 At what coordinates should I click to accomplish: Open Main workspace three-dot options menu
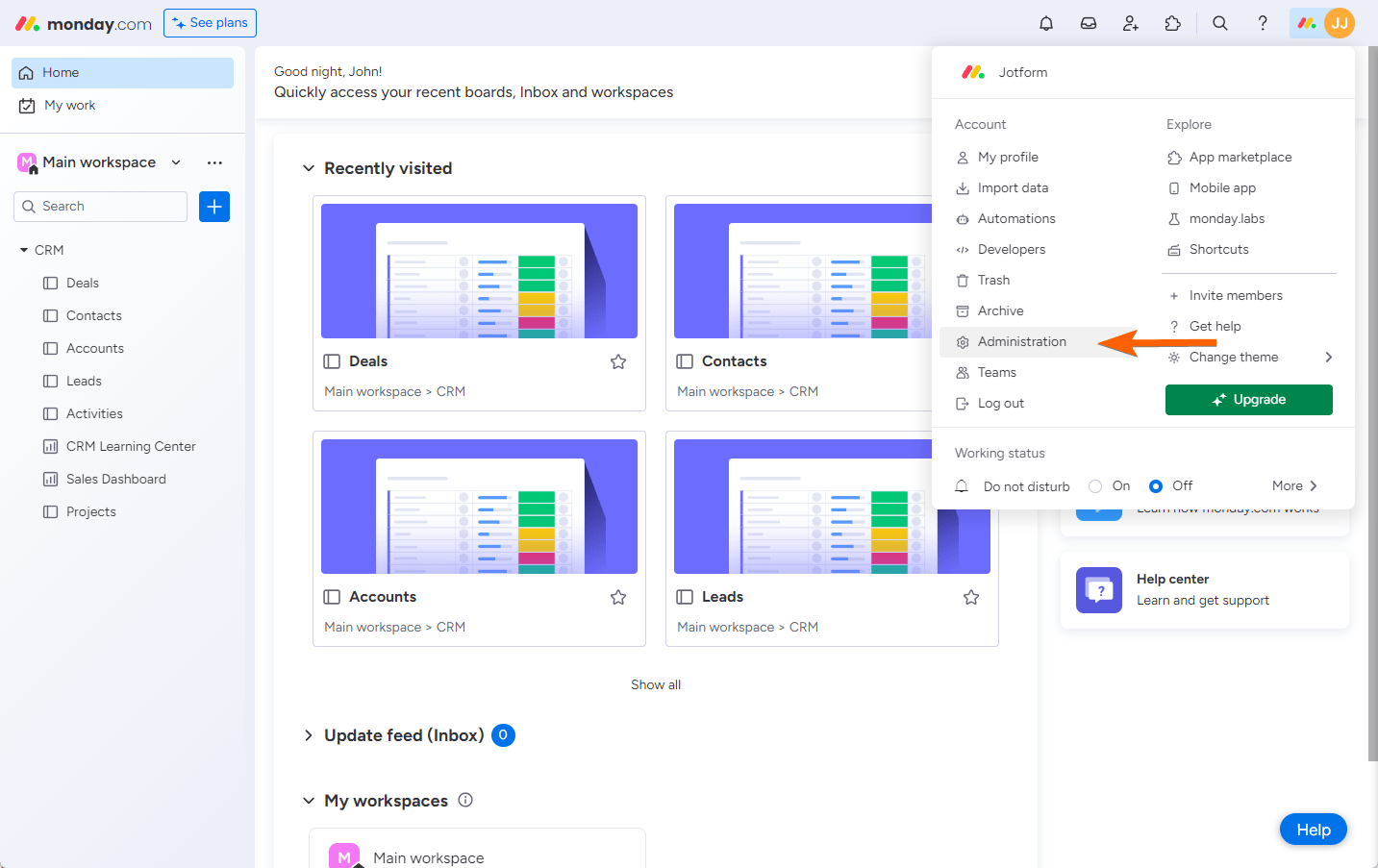tap(214, 162)
